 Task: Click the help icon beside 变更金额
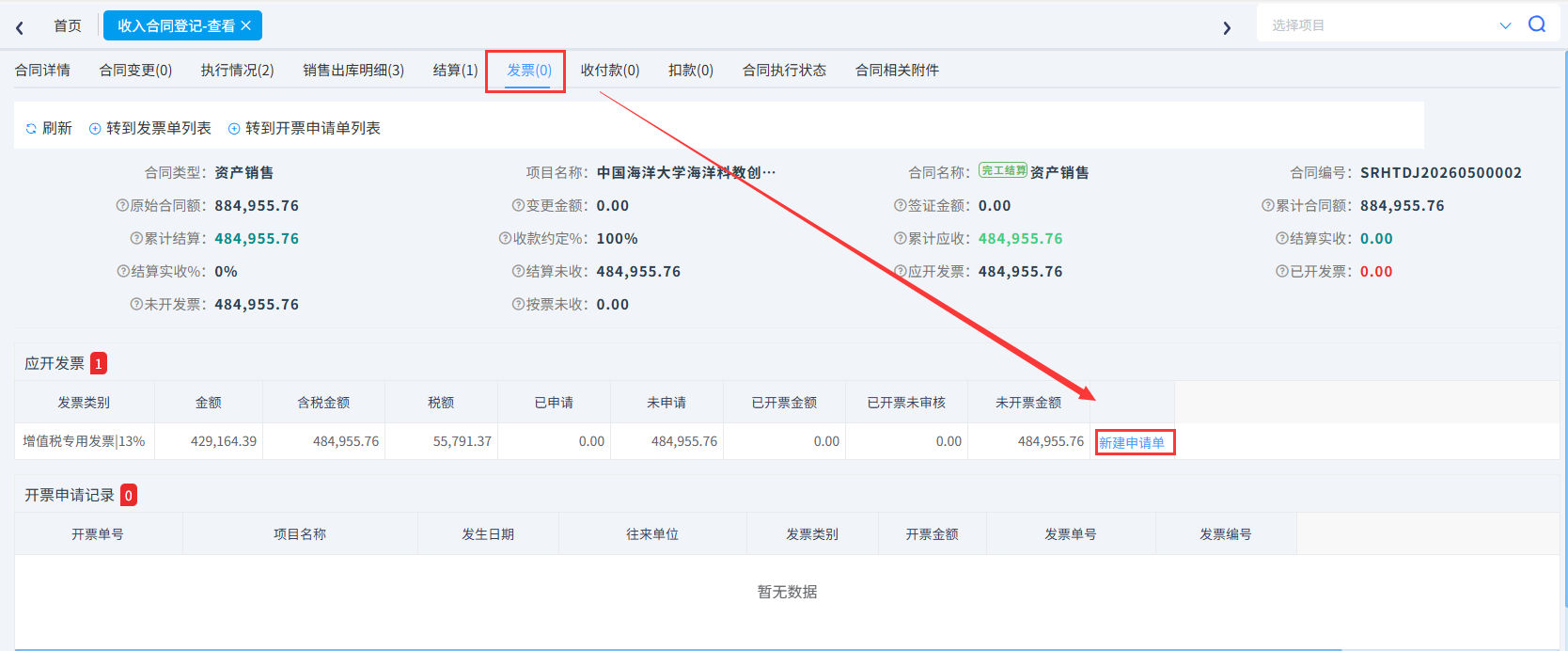click(518, 205)
